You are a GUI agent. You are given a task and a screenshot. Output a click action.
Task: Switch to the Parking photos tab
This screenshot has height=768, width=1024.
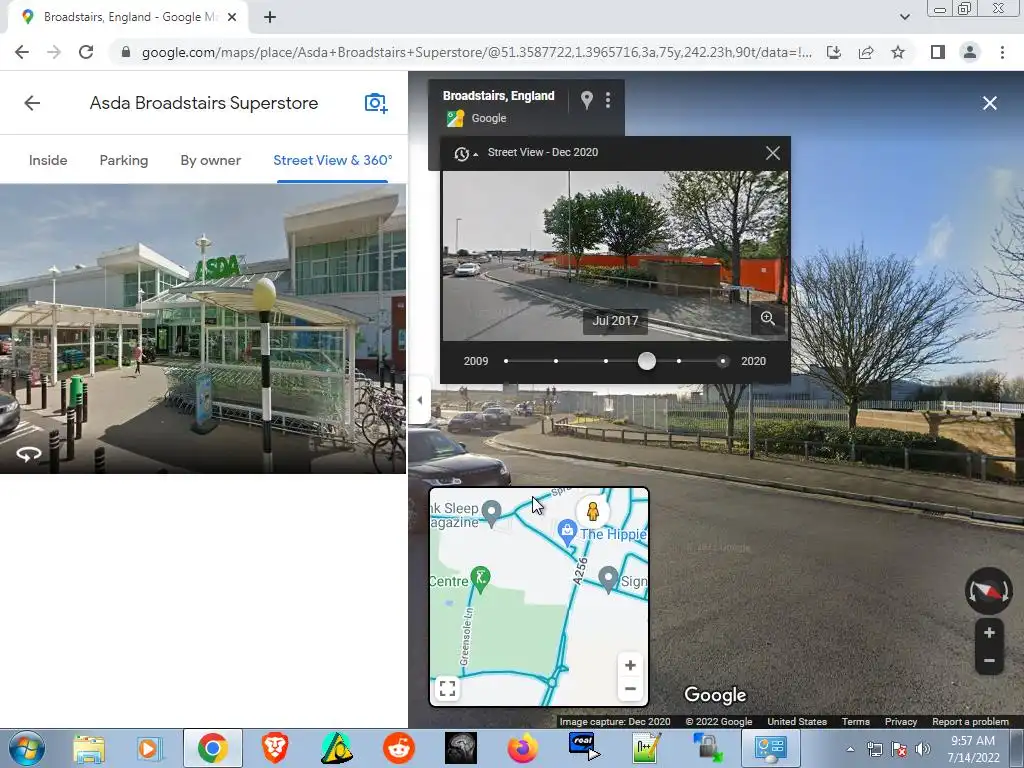[x=123, y=160]
